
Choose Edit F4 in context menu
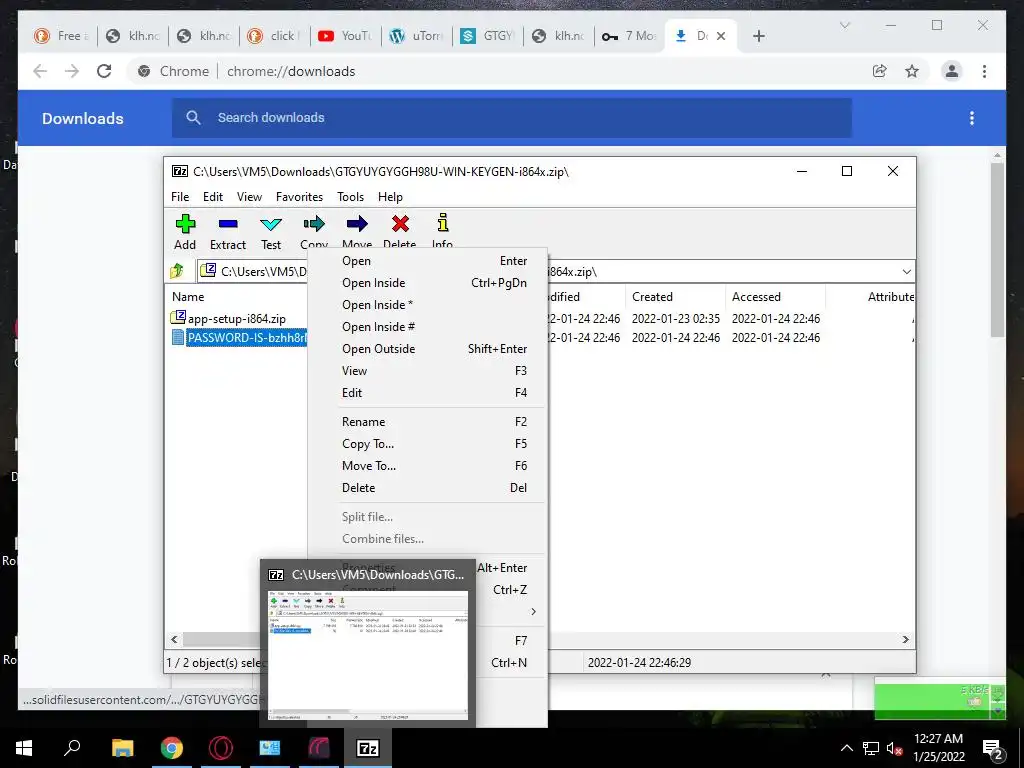click(x=427, y=392)
